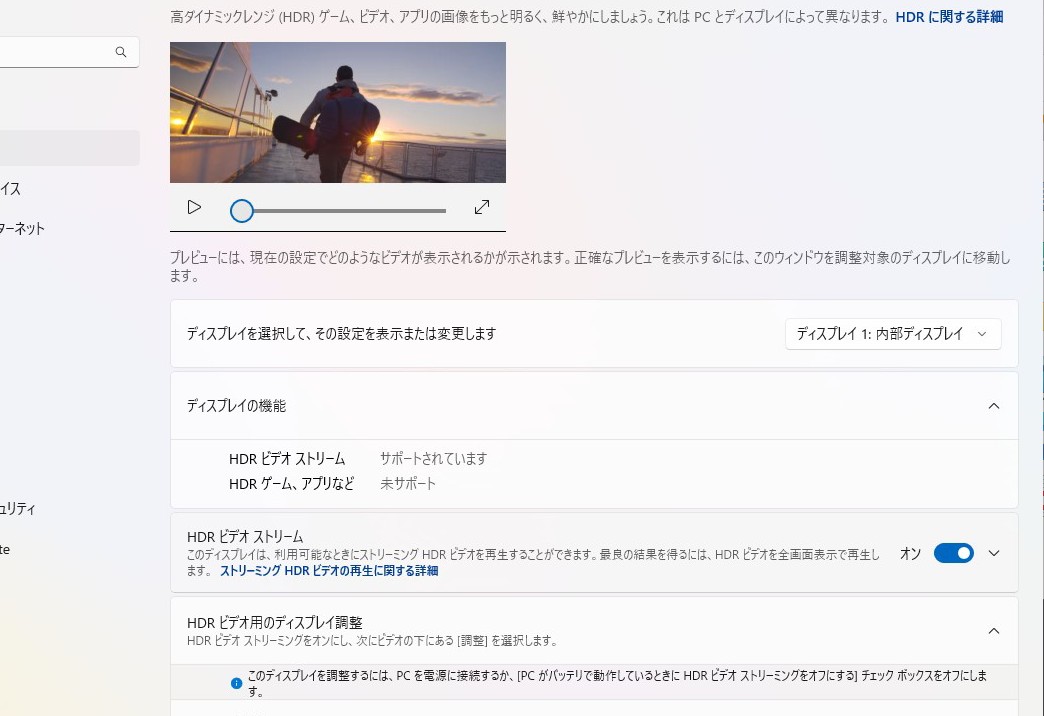
Task: Click the サポートされています status text
Action: pos(433,458)
